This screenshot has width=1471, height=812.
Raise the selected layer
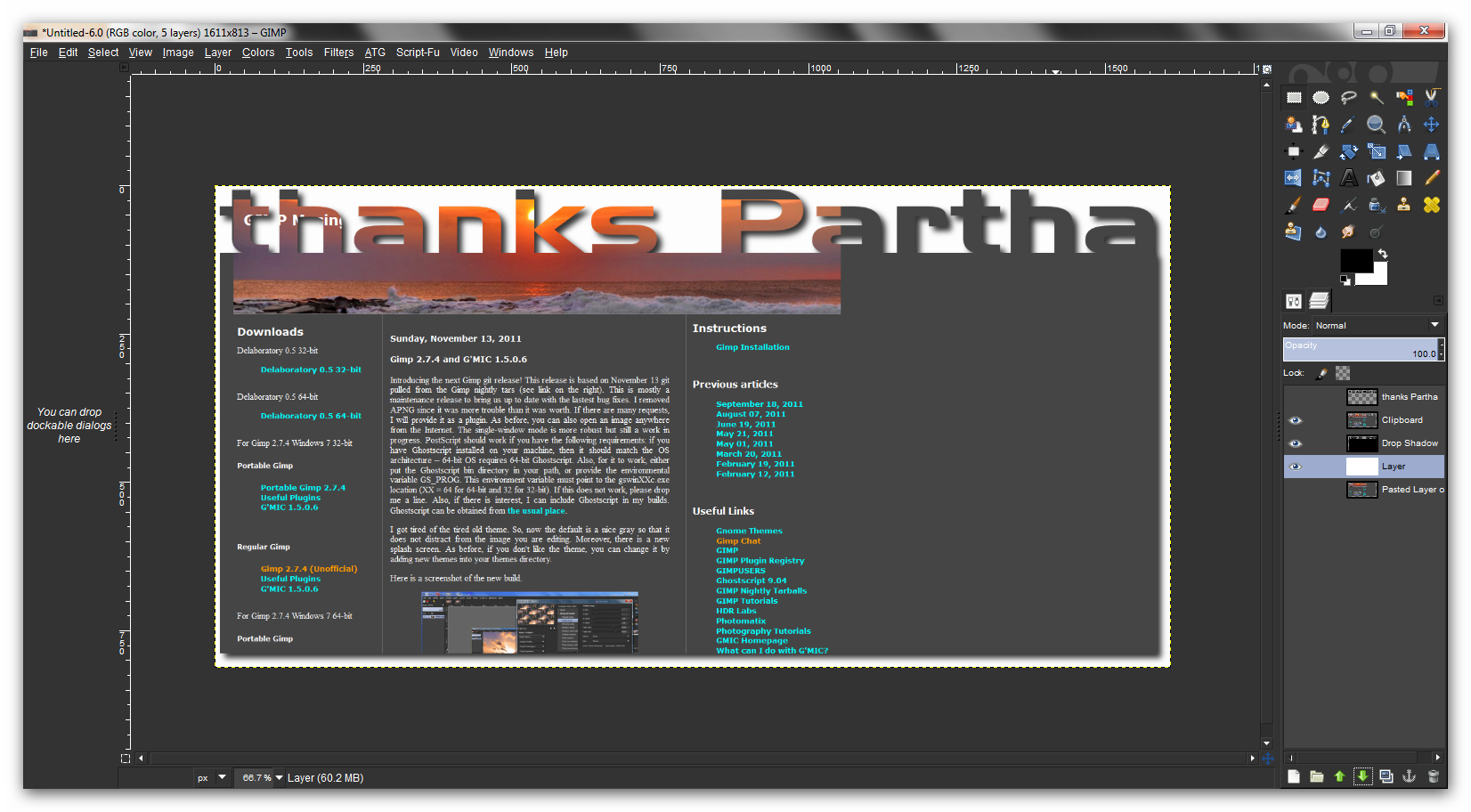click(x=1339, y=776)
